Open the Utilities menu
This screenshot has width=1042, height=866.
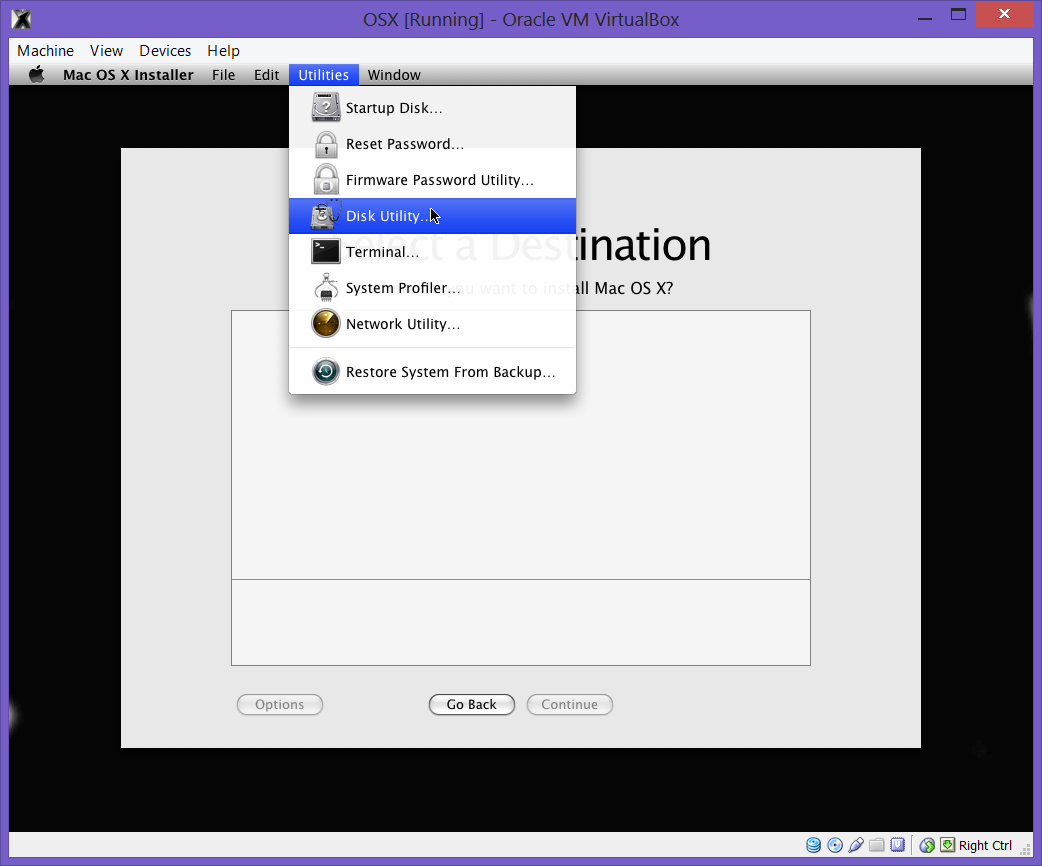pos(324,74)
